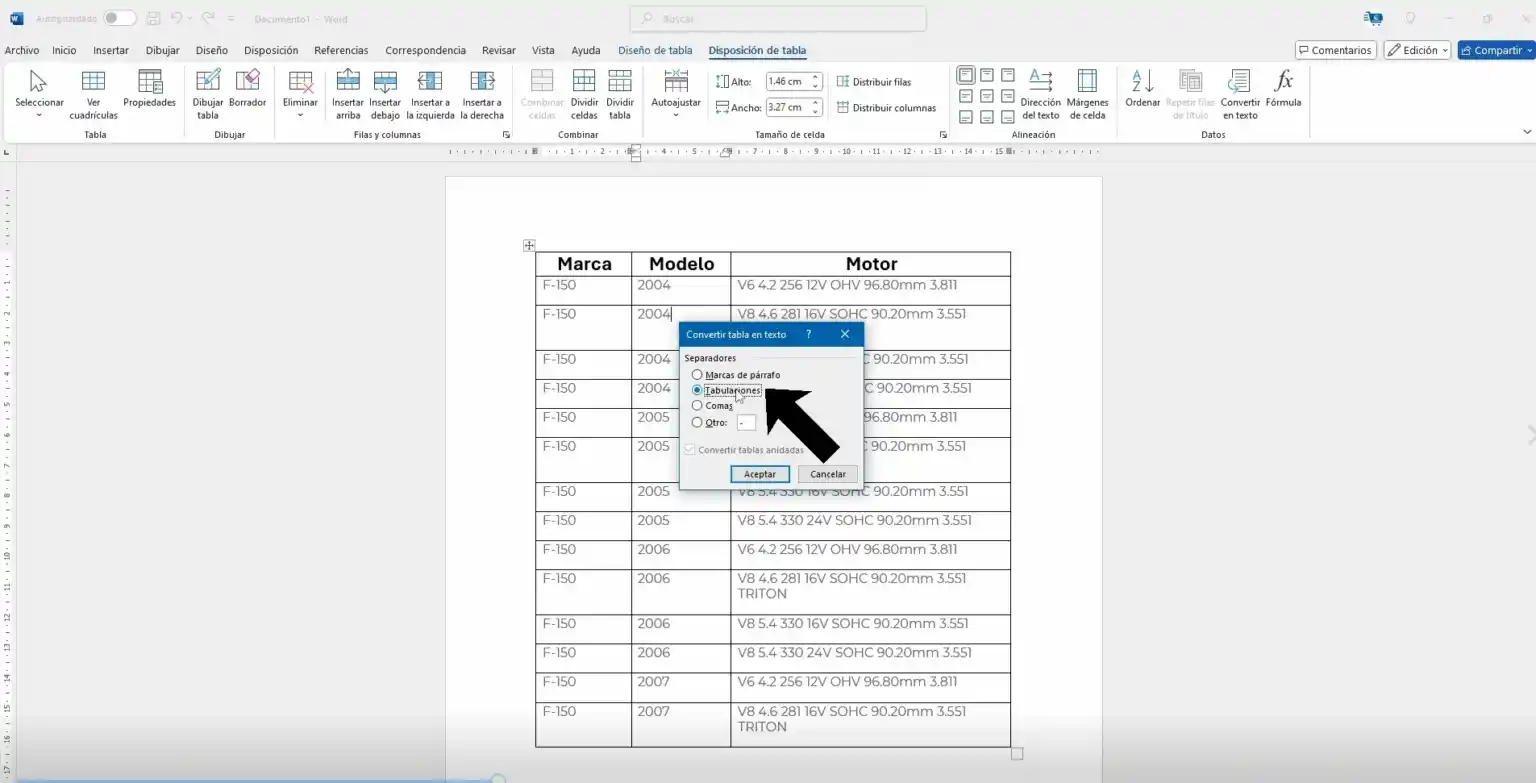Open the Referencias tab

point(341,50)
